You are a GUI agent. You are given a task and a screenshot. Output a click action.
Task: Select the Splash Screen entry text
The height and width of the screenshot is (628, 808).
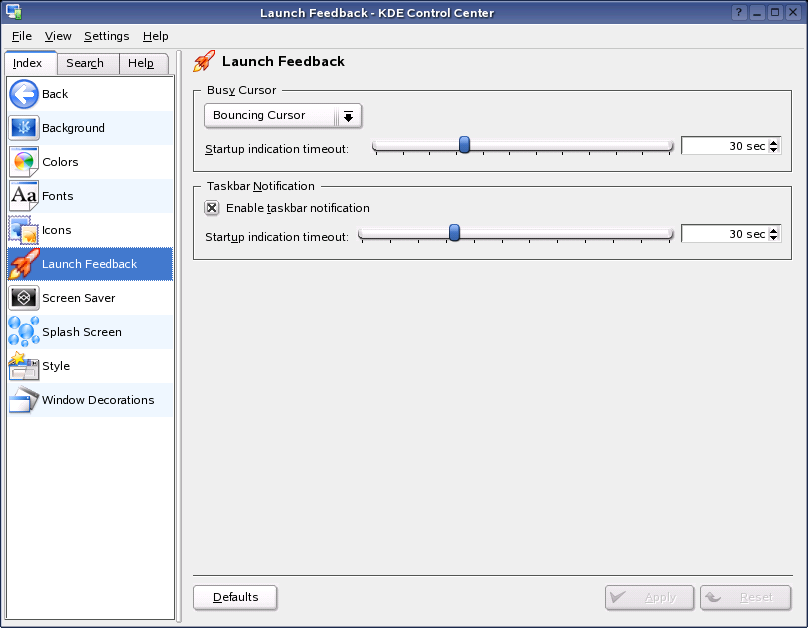coord(82,332)
